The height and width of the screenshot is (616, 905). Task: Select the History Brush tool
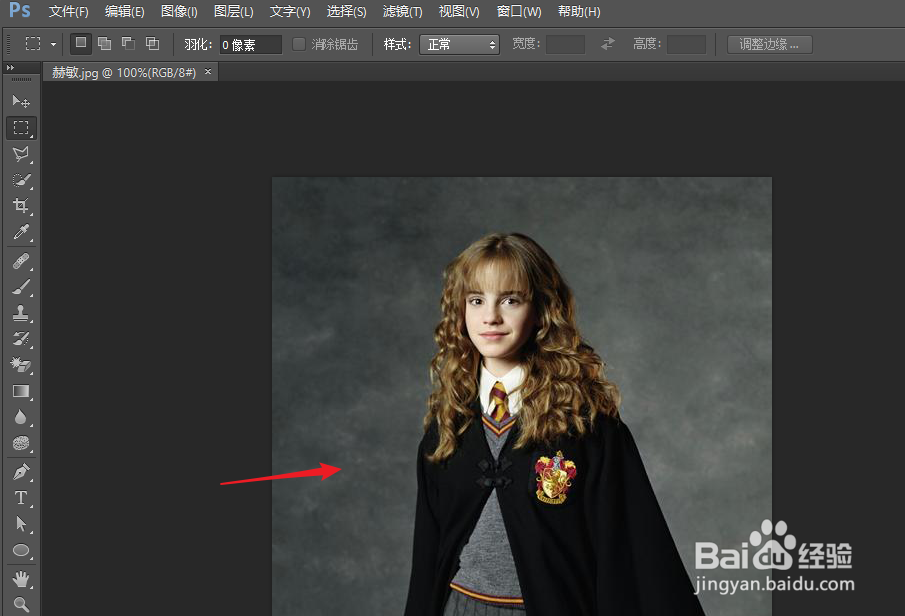[21, 339]
